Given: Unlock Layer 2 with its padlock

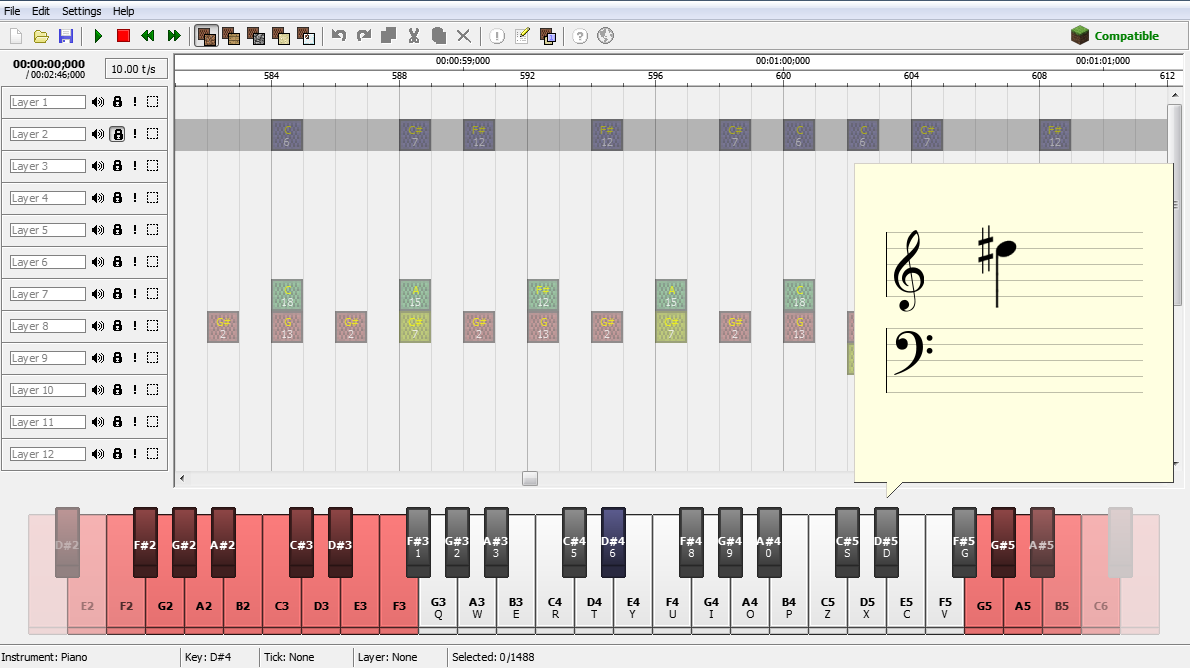Looking at the screenshot, I should click(x=118, y=134).
